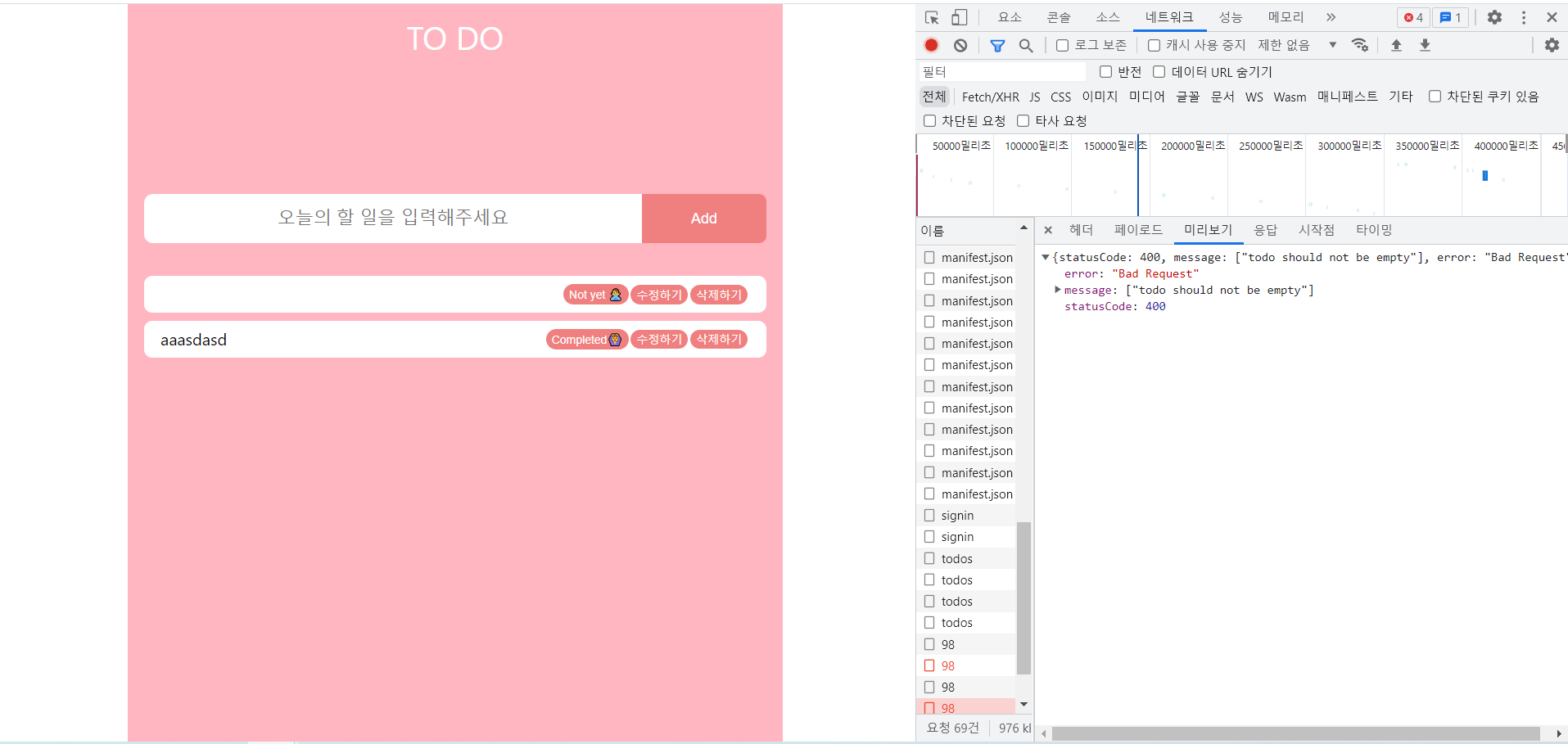1568x744 pixels.
Task: Filter requests by JS type
Action: 1035,97
